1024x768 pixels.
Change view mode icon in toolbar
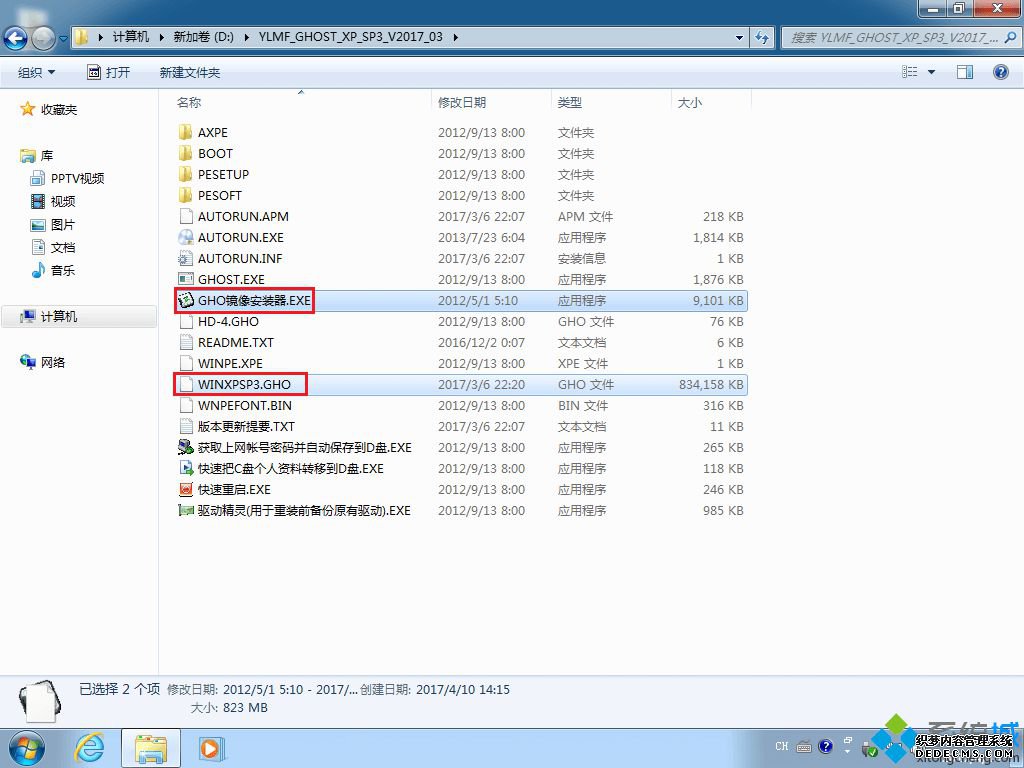(909, 72)
